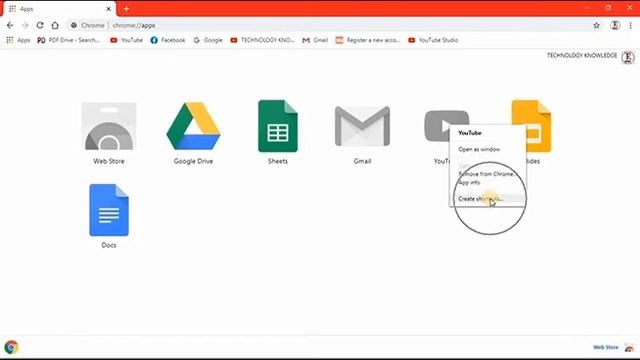Open a new tab with plus button
The width and height of the screenshot is (640, 360).
coord(126,9)
